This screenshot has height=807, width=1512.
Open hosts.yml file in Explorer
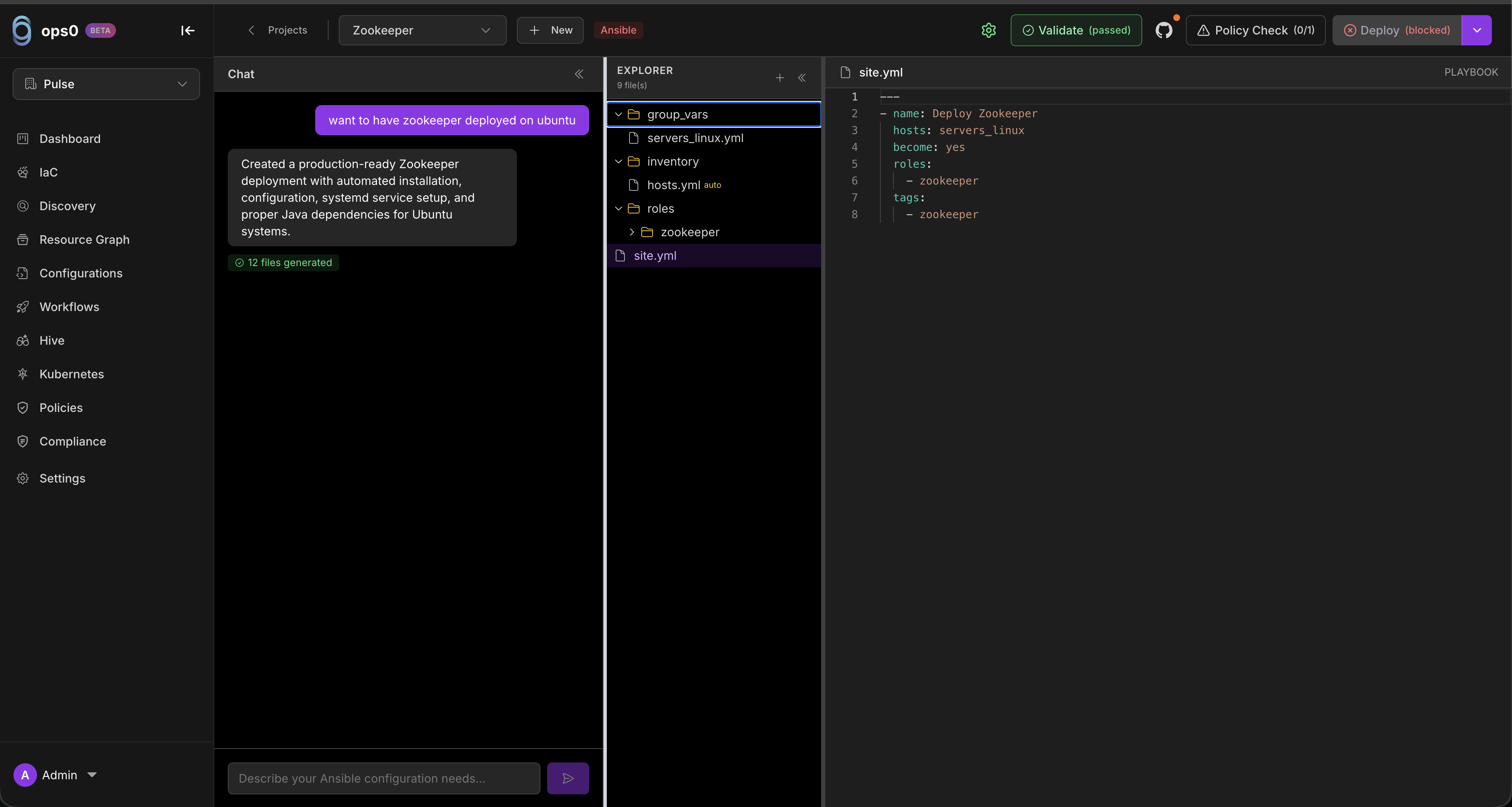coord(673,185)
